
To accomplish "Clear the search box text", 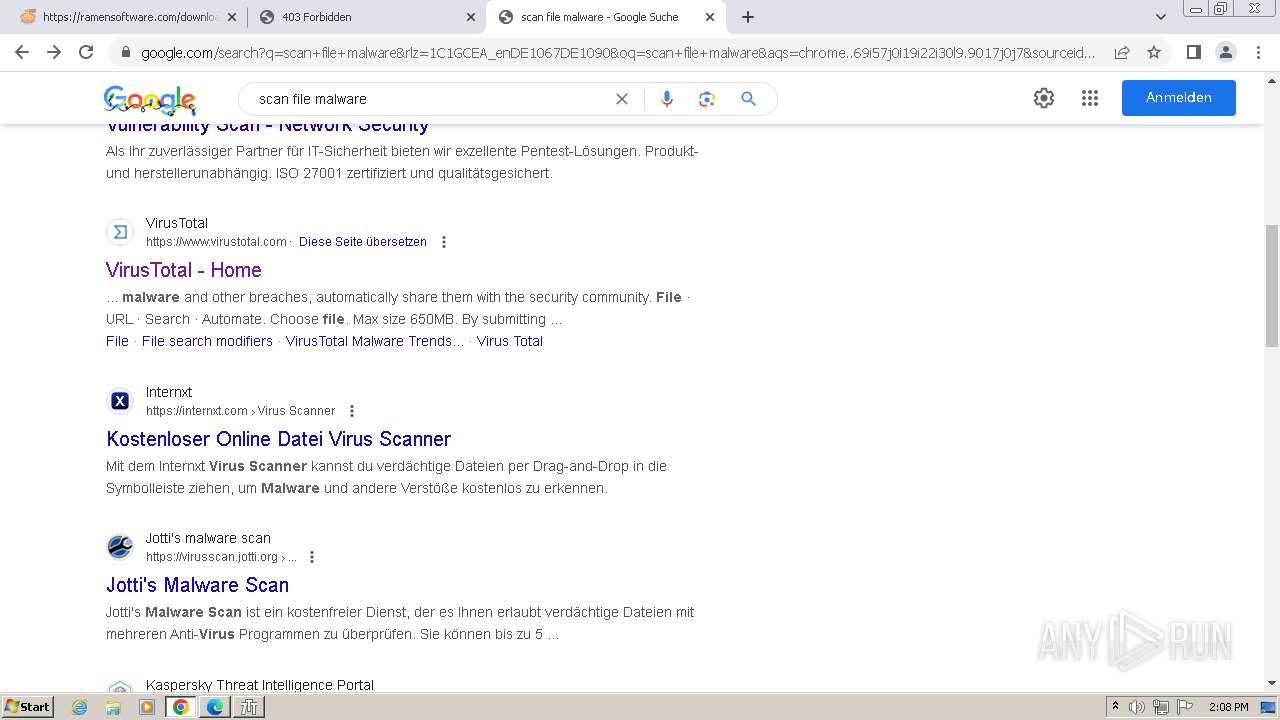I will click(x=622, y=99).
